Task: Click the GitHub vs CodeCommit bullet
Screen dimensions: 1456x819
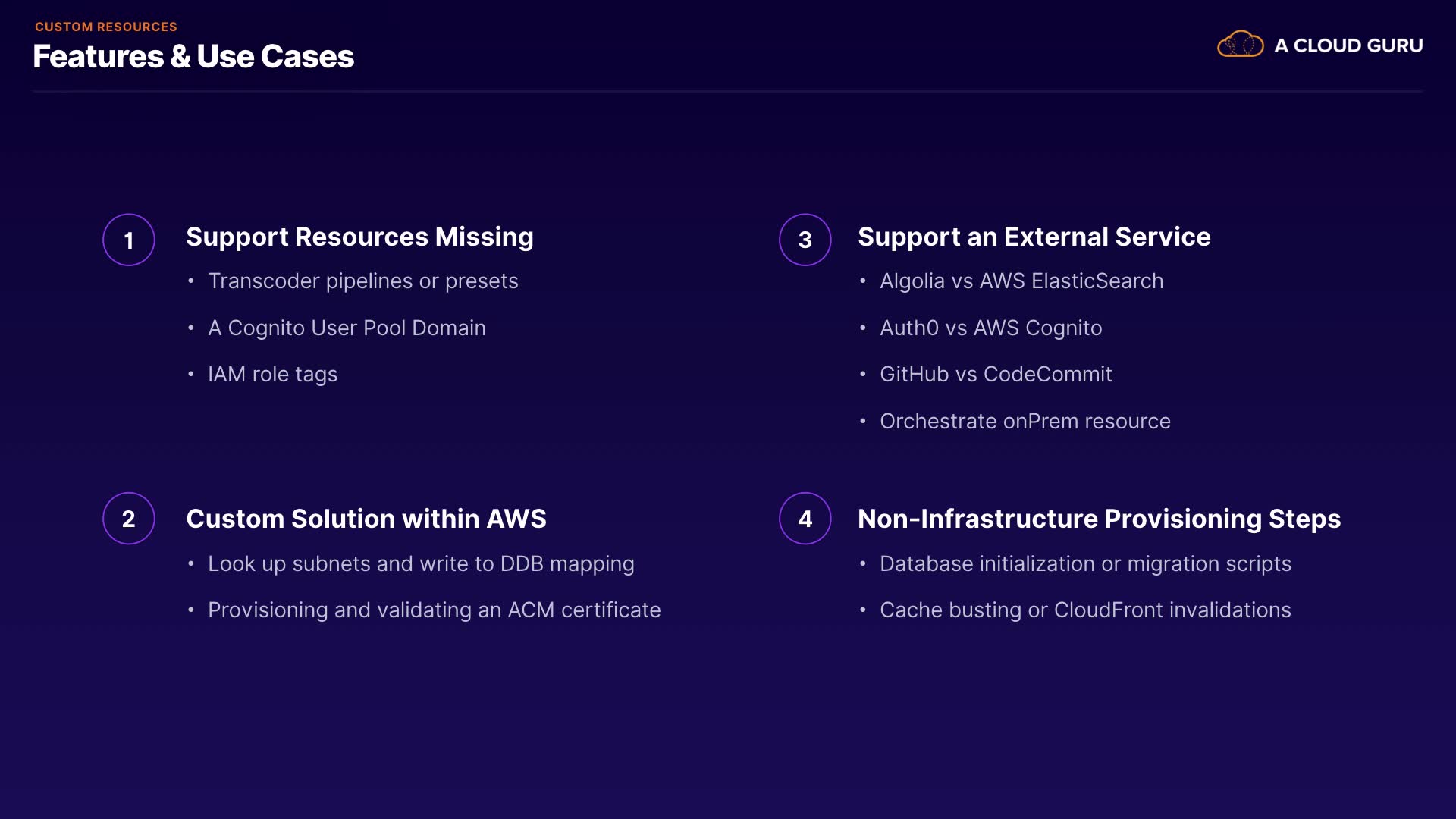Action: [x=995, y=375]
